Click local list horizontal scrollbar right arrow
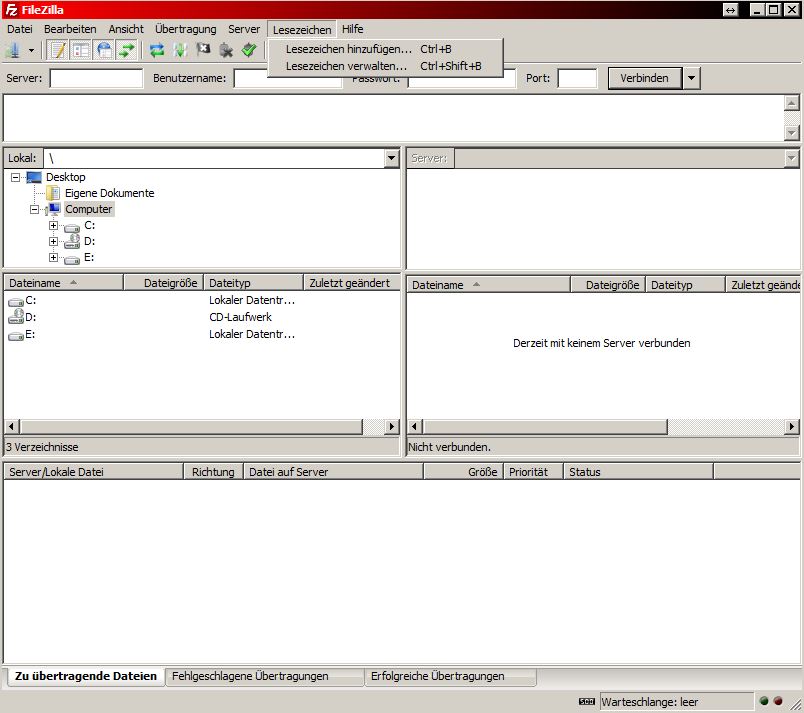Image resolution: width=804 pixels, height=713 pixels. click(x=392, y=426)
